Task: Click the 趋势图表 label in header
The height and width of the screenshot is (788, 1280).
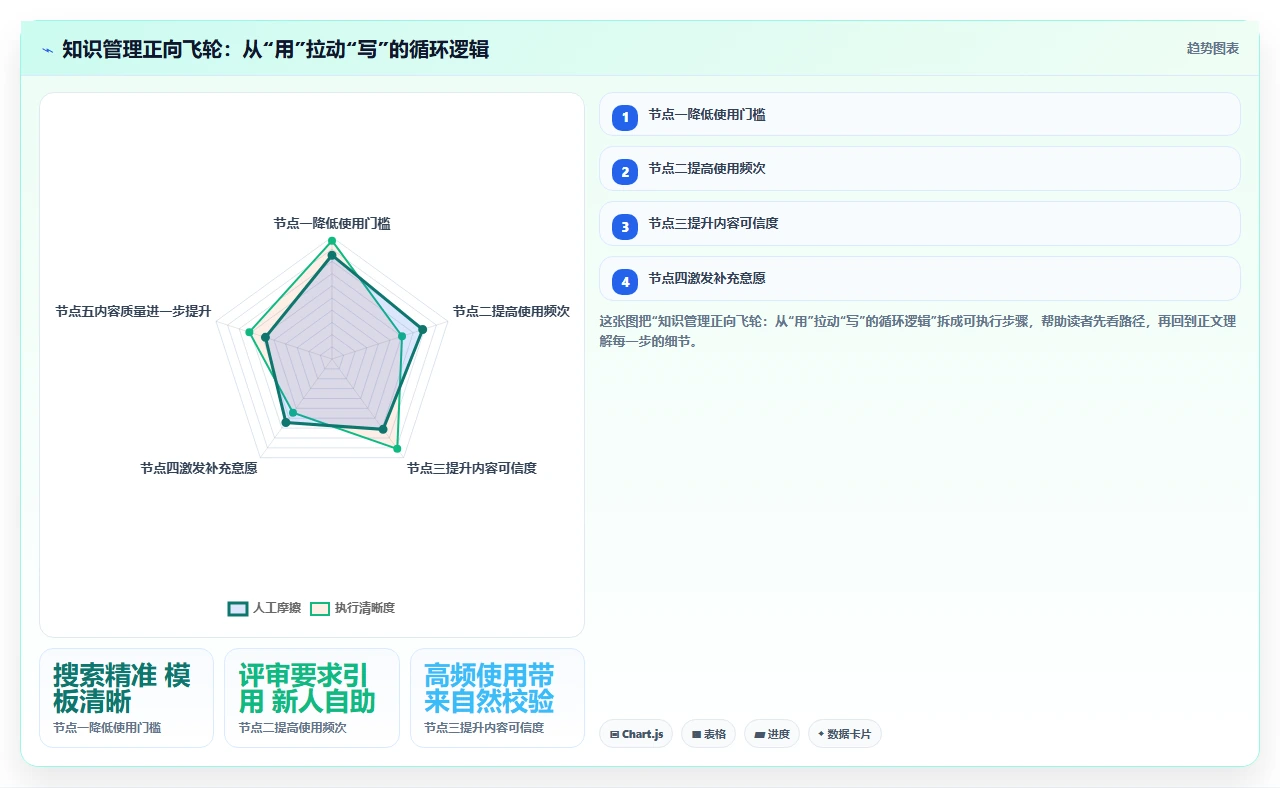Action: 1213,48
